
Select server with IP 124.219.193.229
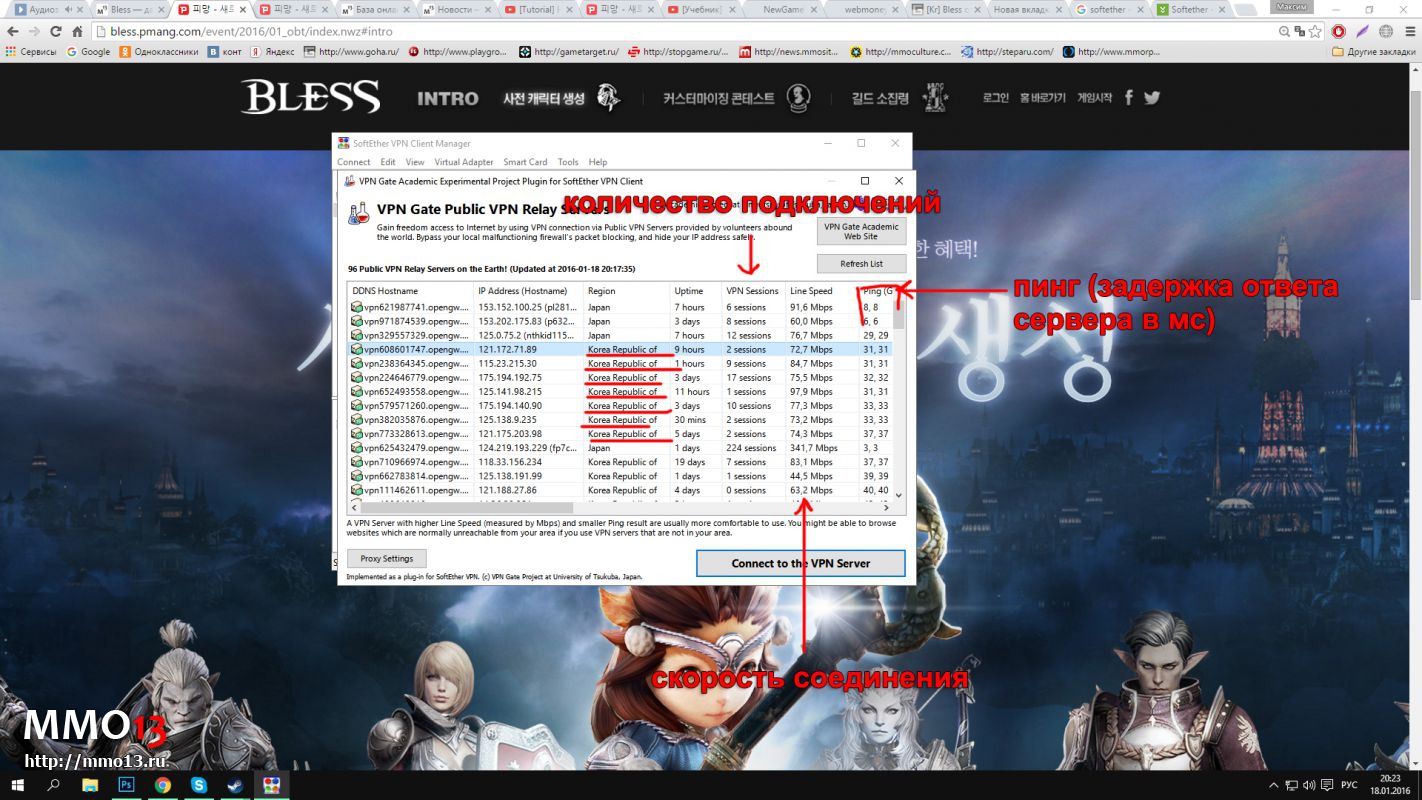[619, 448]
